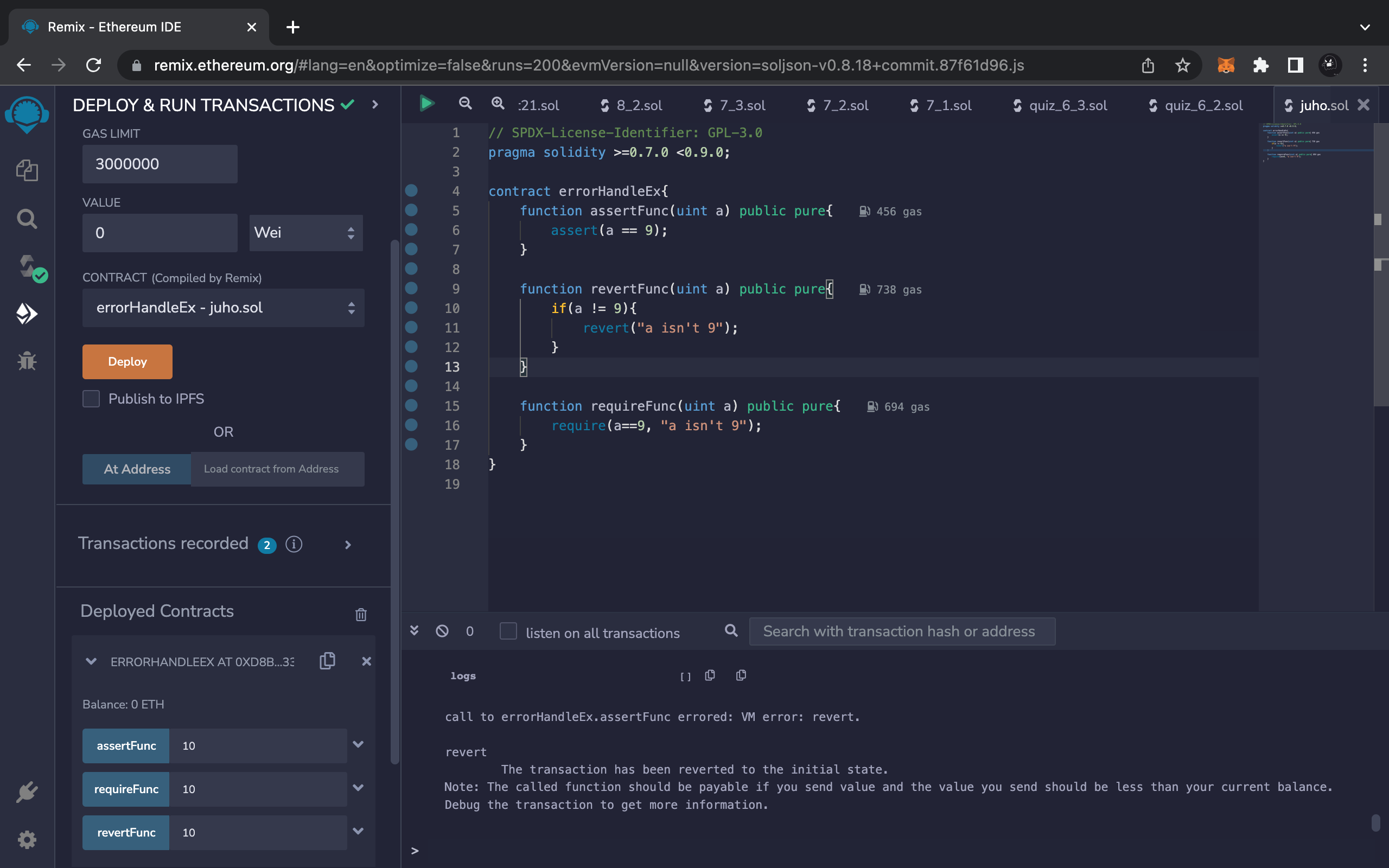
Task: Click the zoom out magnifier in editor toolbar
Action: [465, 104]
